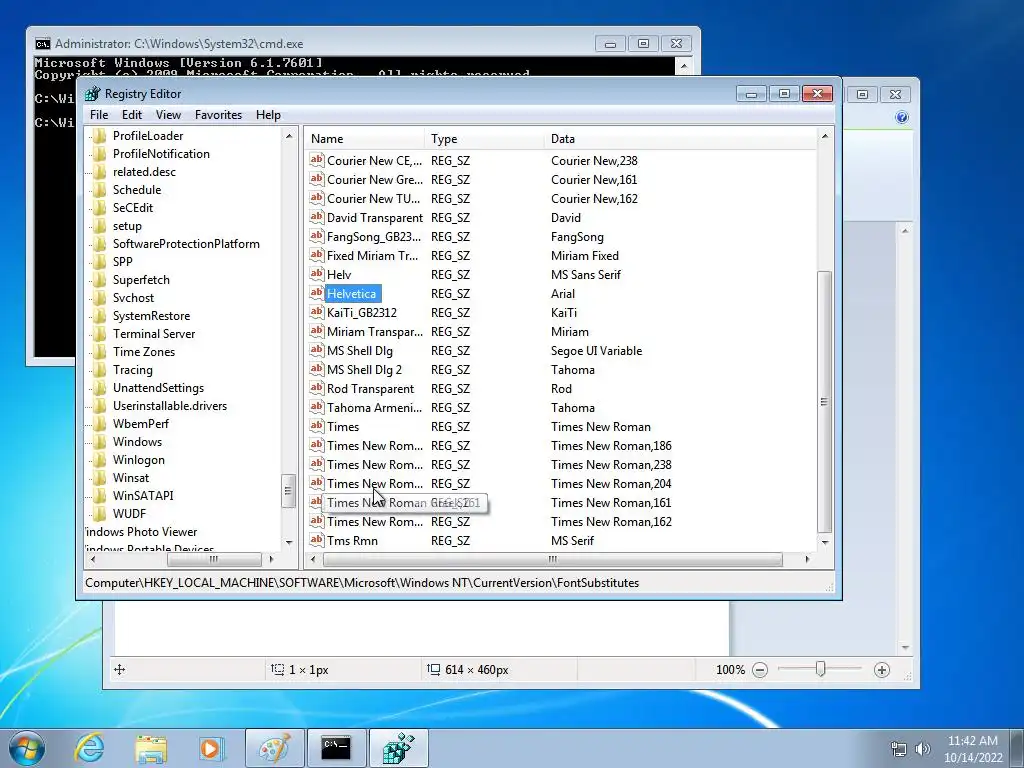Click the Registry Editor title bar icon
Viewport: 1024px width, 768px height.
click(x=93, y=93)
